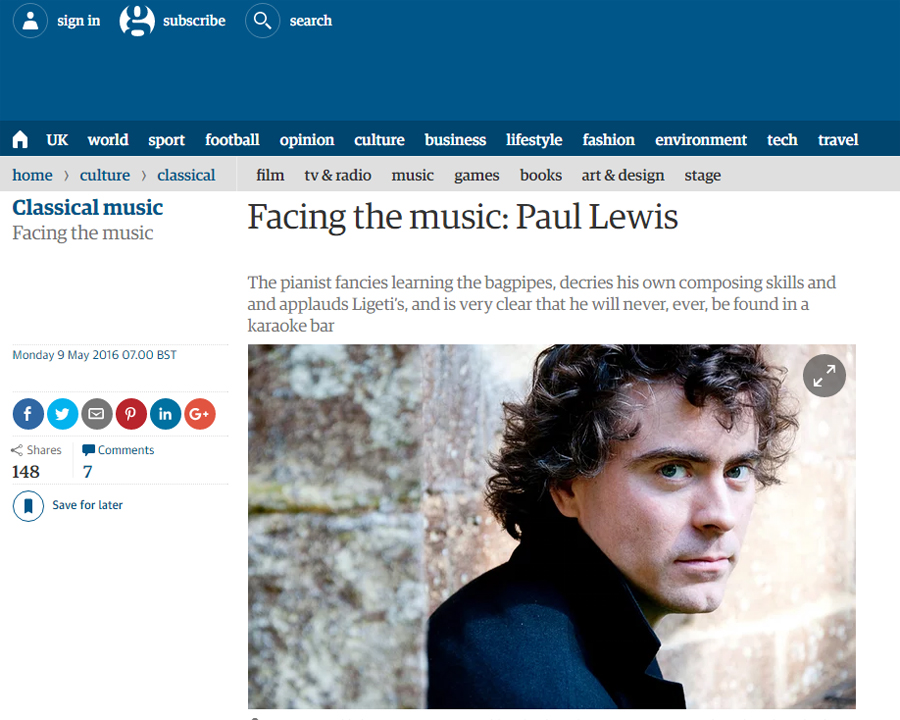Click the Facing the music series link
Image resolution: width=900 pixels, height=720 pixels.
(x=83, y=233)
